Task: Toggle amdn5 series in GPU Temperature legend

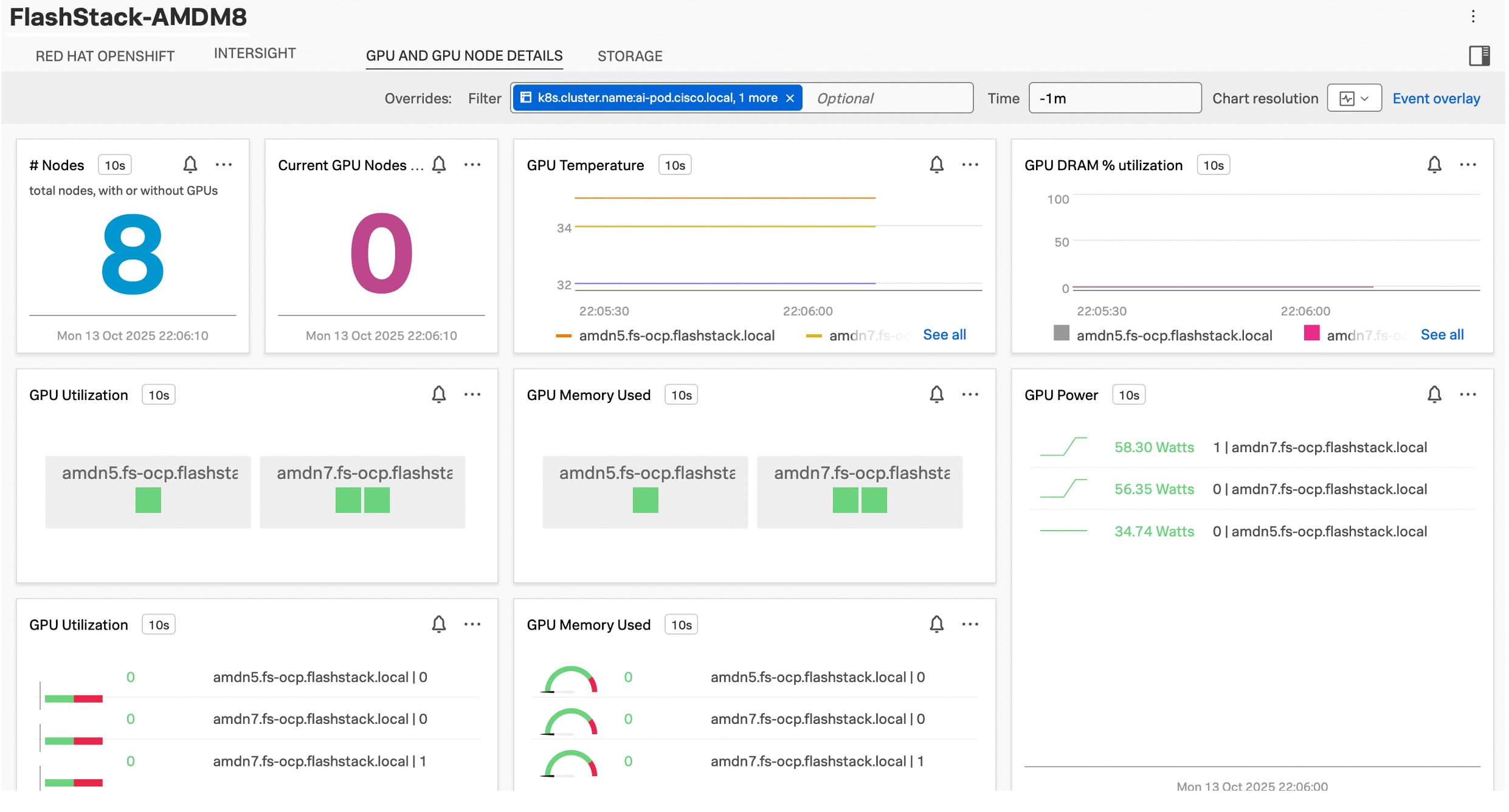Action: [676, 335]
